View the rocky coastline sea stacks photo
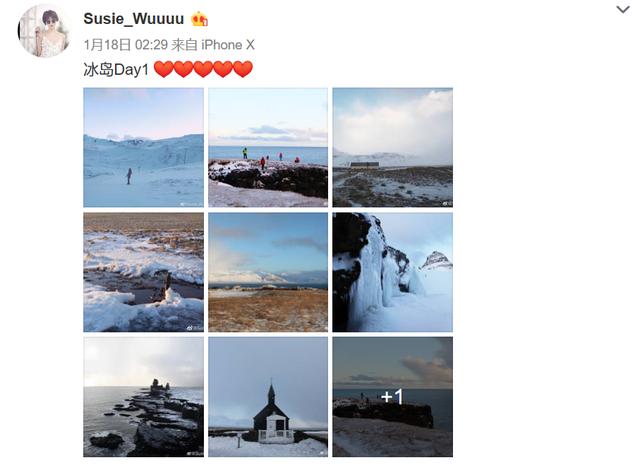The width and height of the screenshot is (640, 465). click(144, 397)
